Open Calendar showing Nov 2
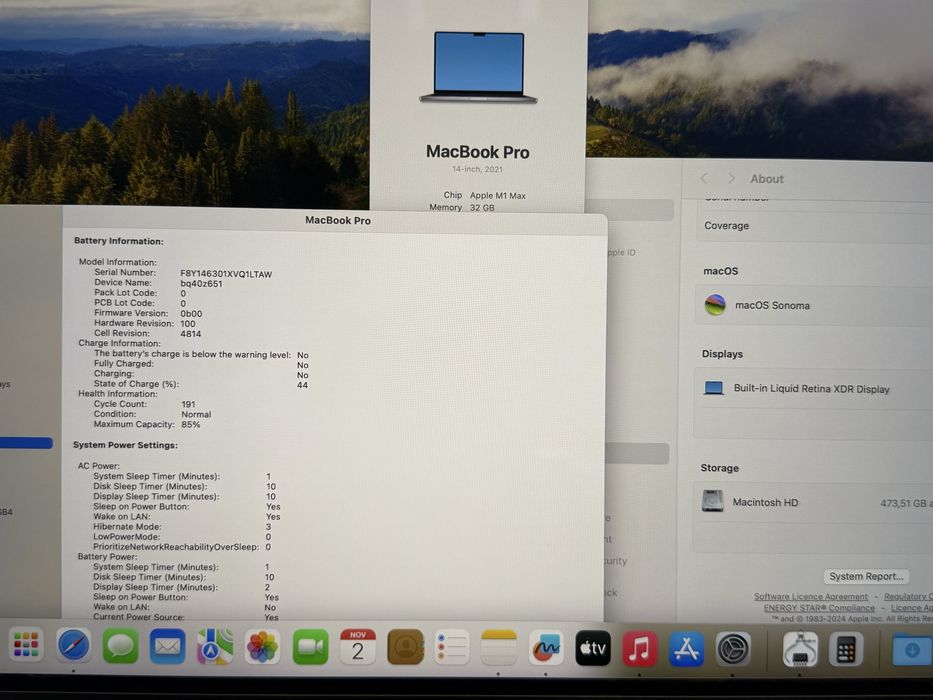This screenshot has width=933, height=700. (x=358, y=647)
